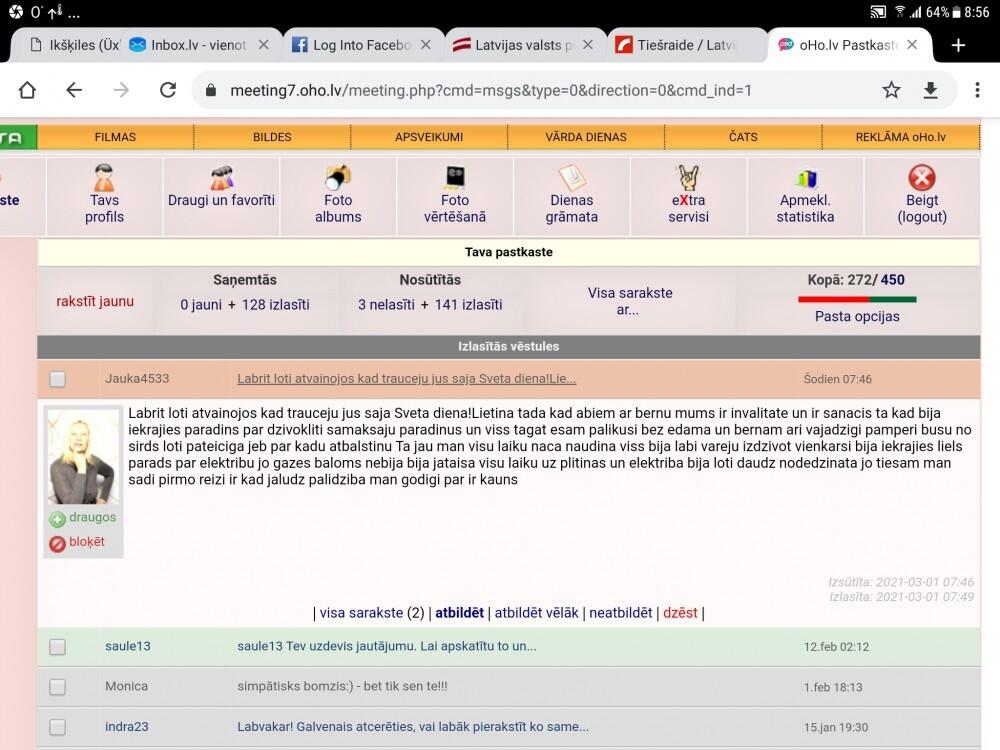
Task: Click atbildēt to reply
Action: coord(459,613)
